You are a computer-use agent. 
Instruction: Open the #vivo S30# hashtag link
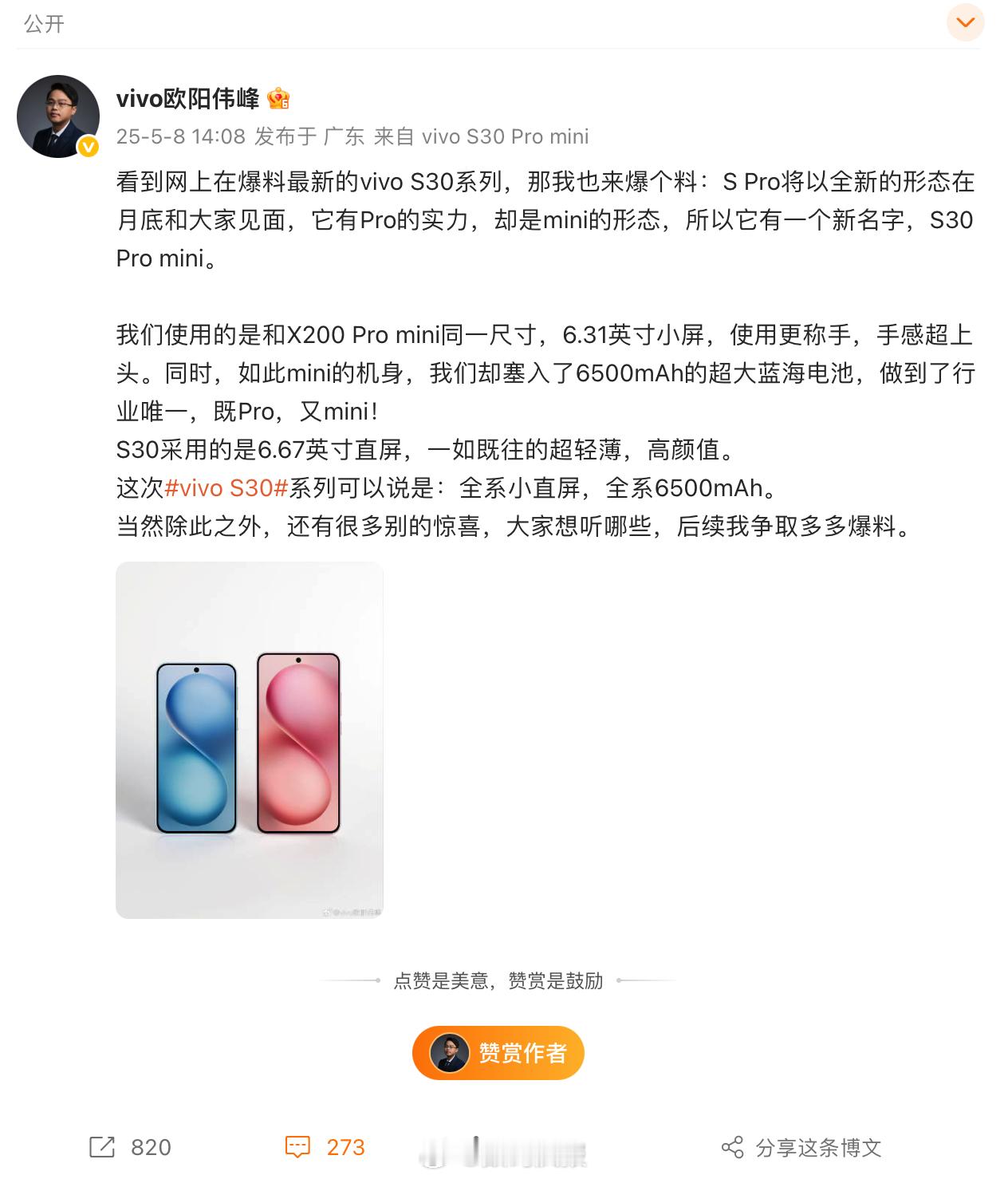pos(226,487)
